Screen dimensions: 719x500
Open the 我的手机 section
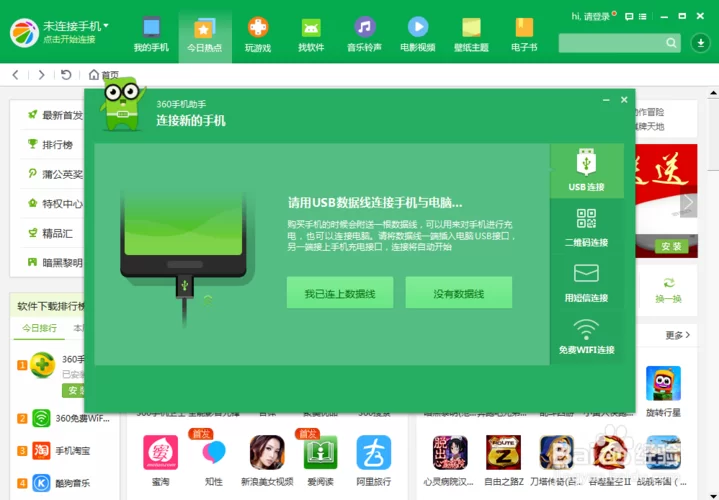[x=151, y=35]
